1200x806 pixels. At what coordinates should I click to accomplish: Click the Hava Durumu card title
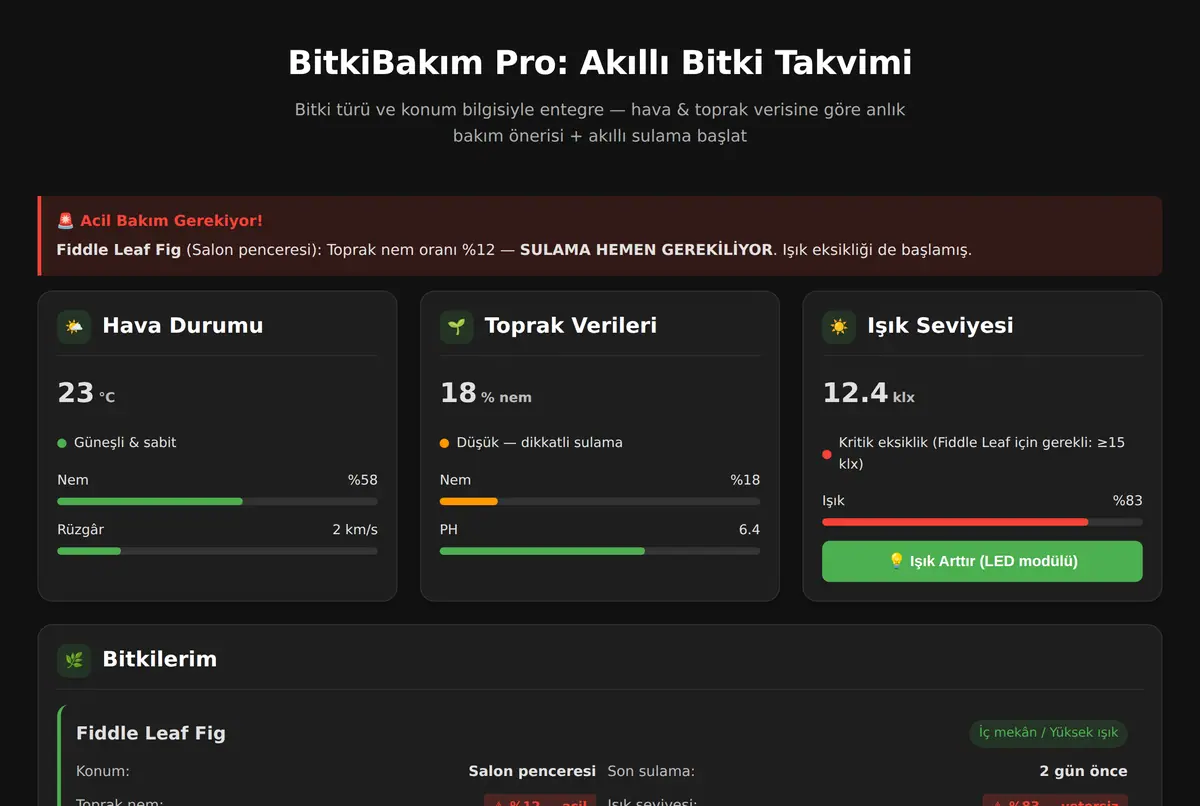(x=183, y=326)
